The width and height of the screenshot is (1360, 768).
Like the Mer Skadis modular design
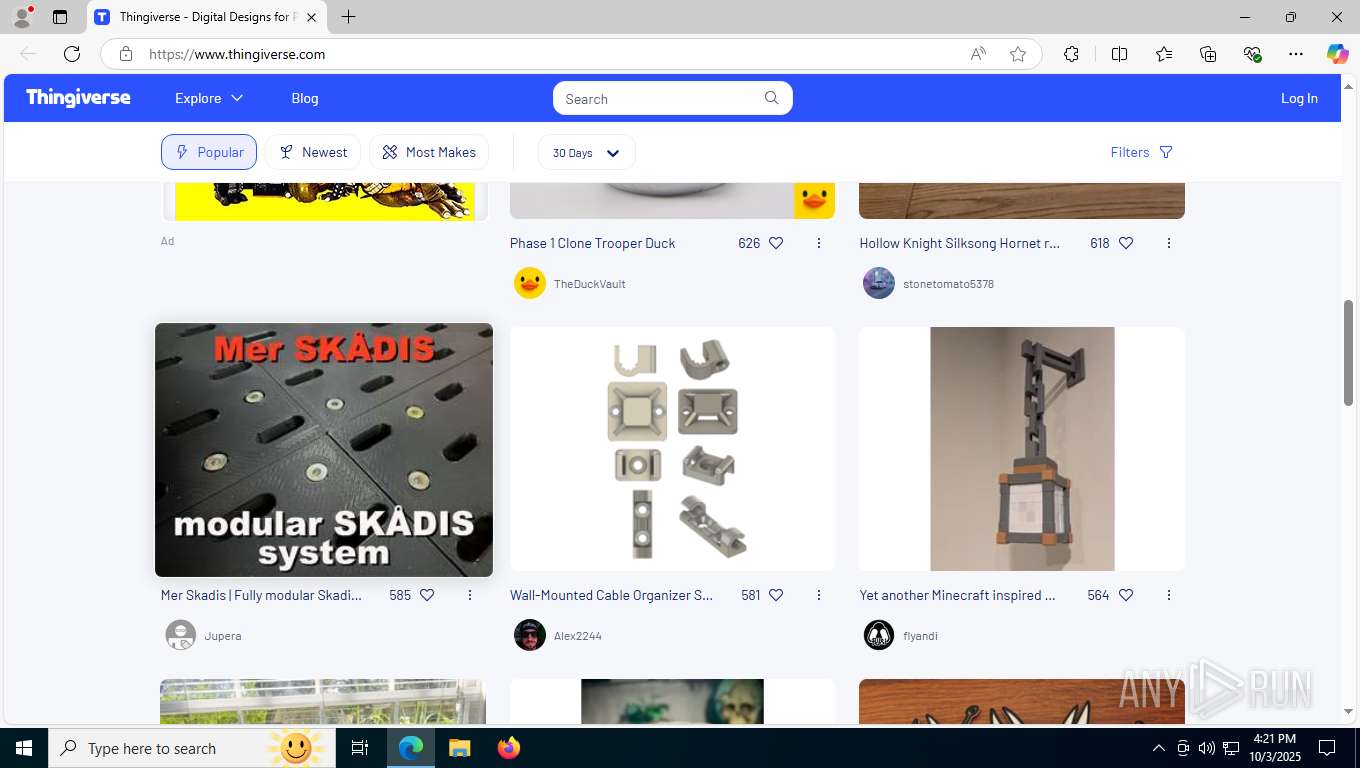(427, 595)
